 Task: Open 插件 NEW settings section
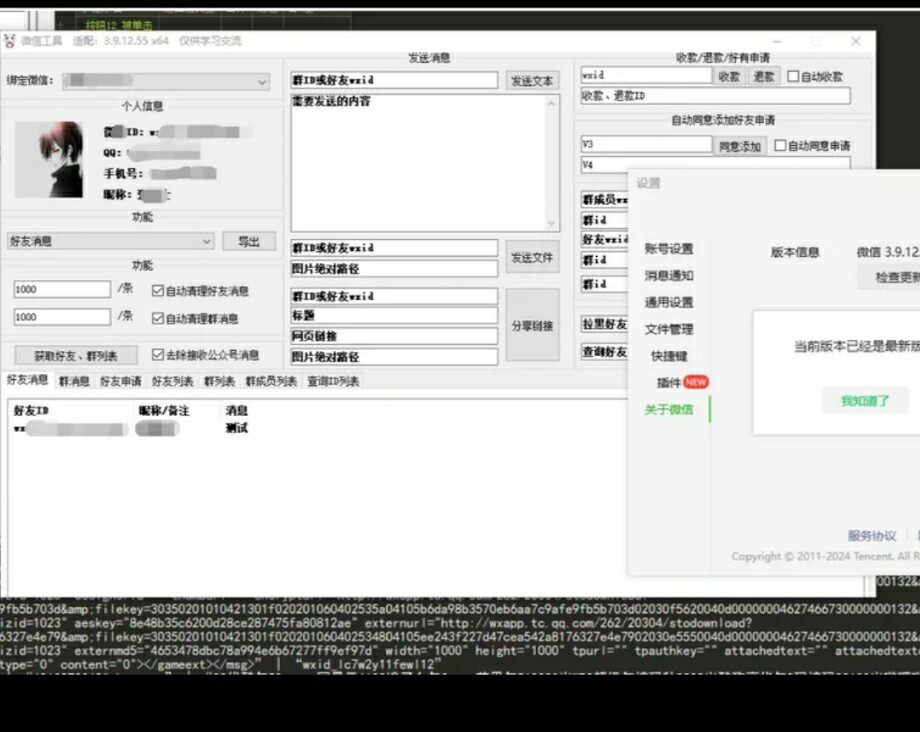coord(682,382)
